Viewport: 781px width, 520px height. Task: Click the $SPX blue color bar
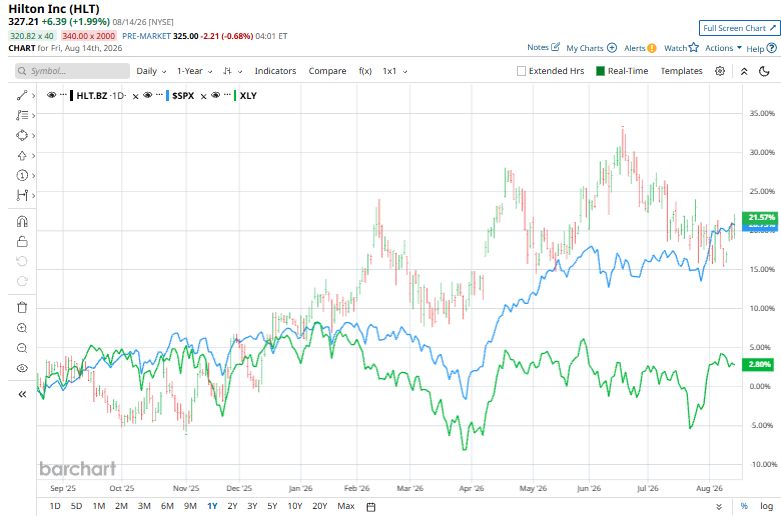pyautogui.click(x=168, y=96)
